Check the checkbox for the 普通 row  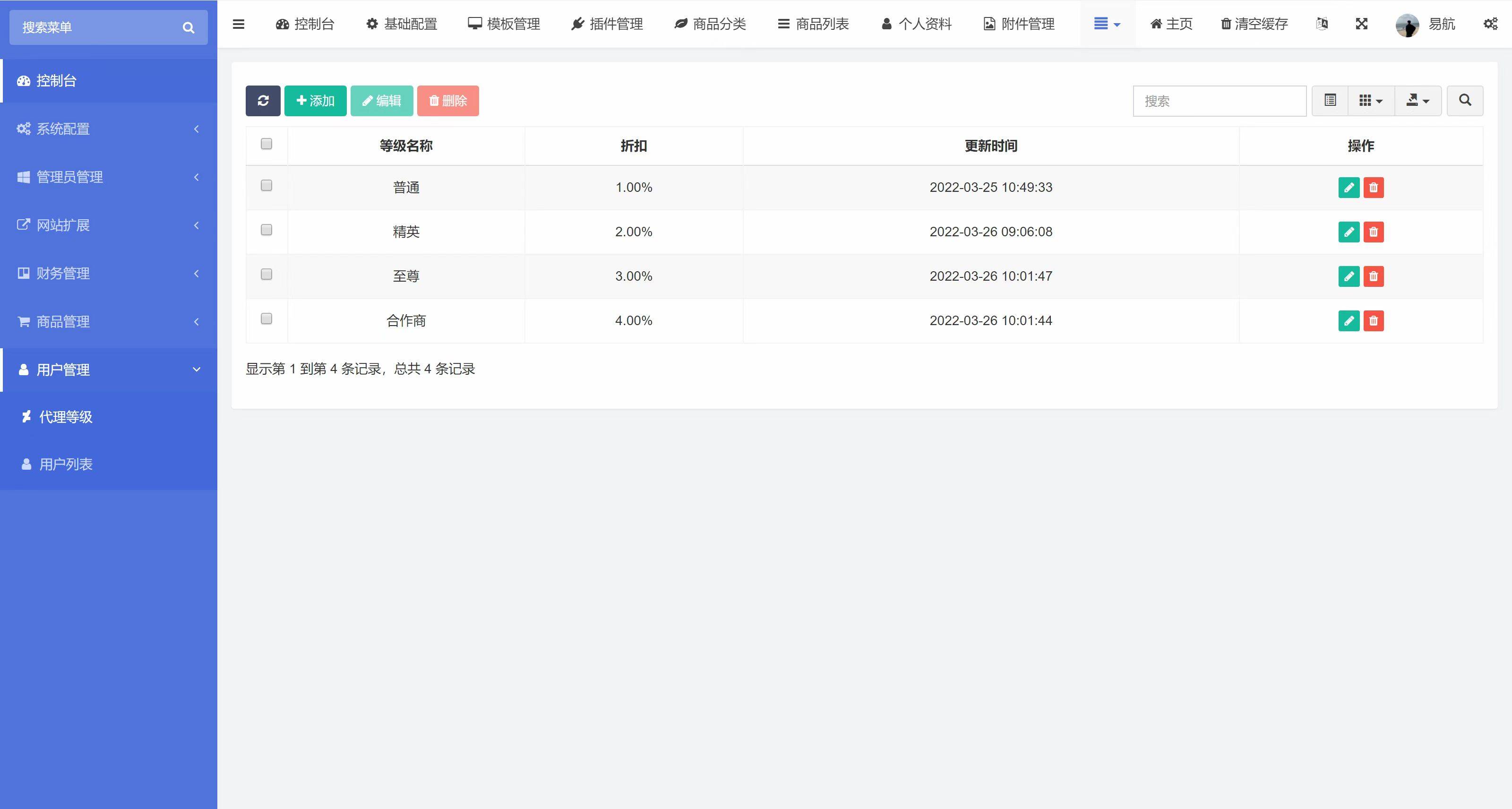(x=266, y=186)
